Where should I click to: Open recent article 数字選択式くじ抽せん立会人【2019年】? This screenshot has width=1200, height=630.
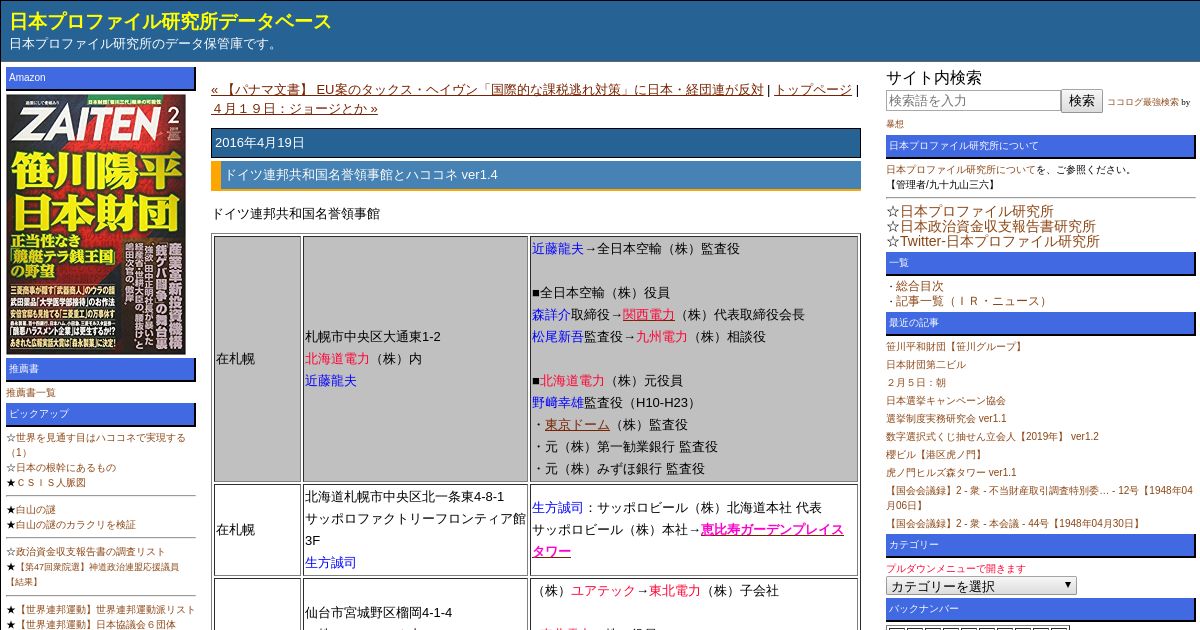point(992,437)
